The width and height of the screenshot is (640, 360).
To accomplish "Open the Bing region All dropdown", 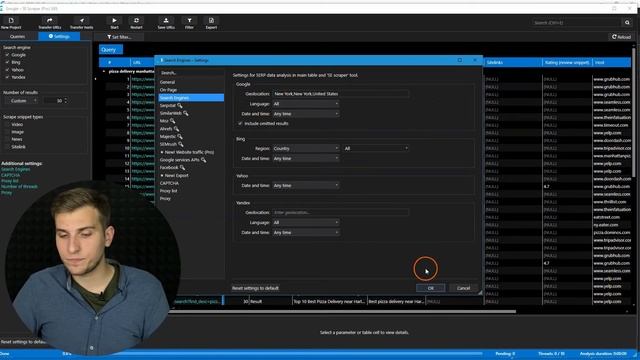I will [376, 148].
